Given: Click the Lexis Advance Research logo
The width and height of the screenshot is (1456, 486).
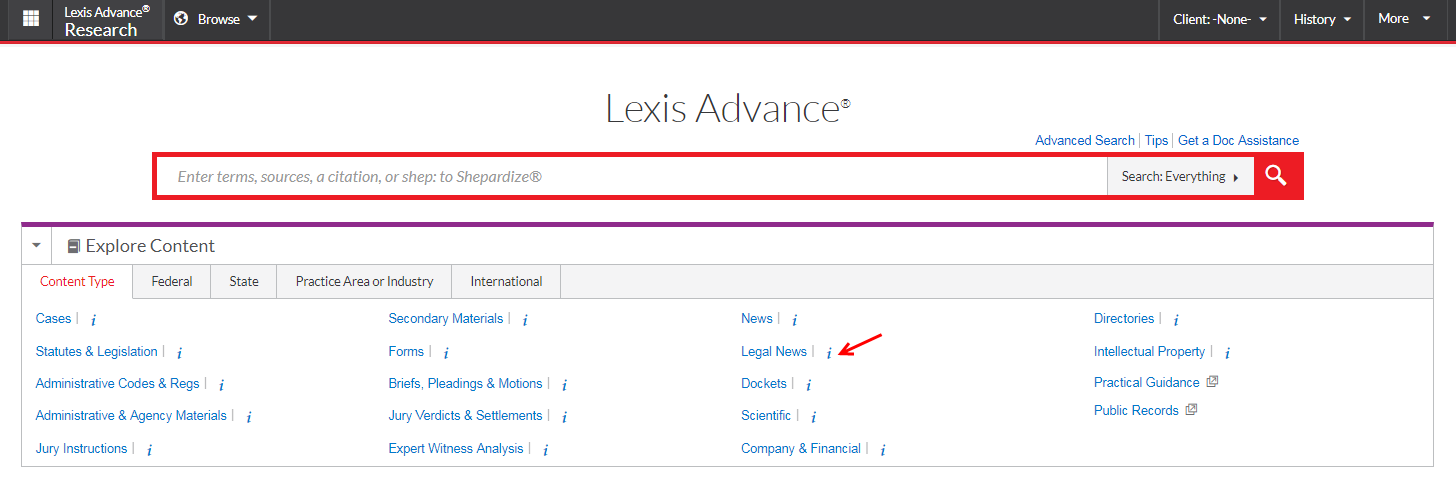Looking at the screenshot, I should 107,20.
